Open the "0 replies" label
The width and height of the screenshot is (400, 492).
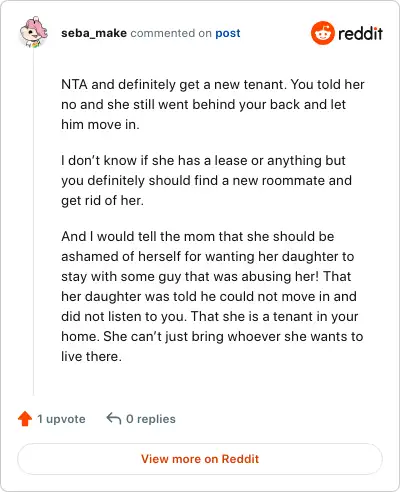151,419
